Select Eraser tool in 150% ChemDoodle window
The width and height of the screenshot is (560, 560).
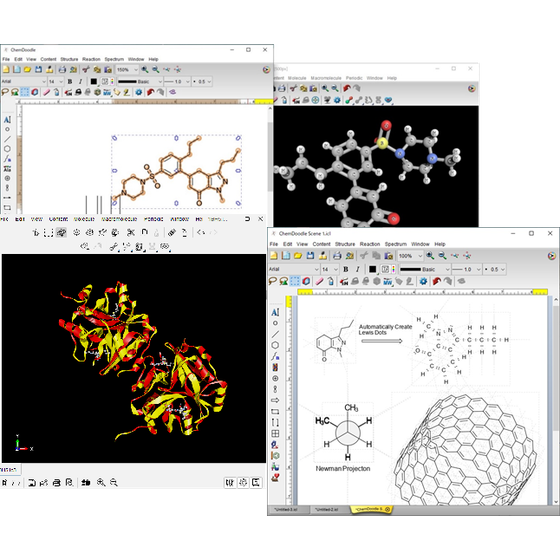click(x=47, y=92)
